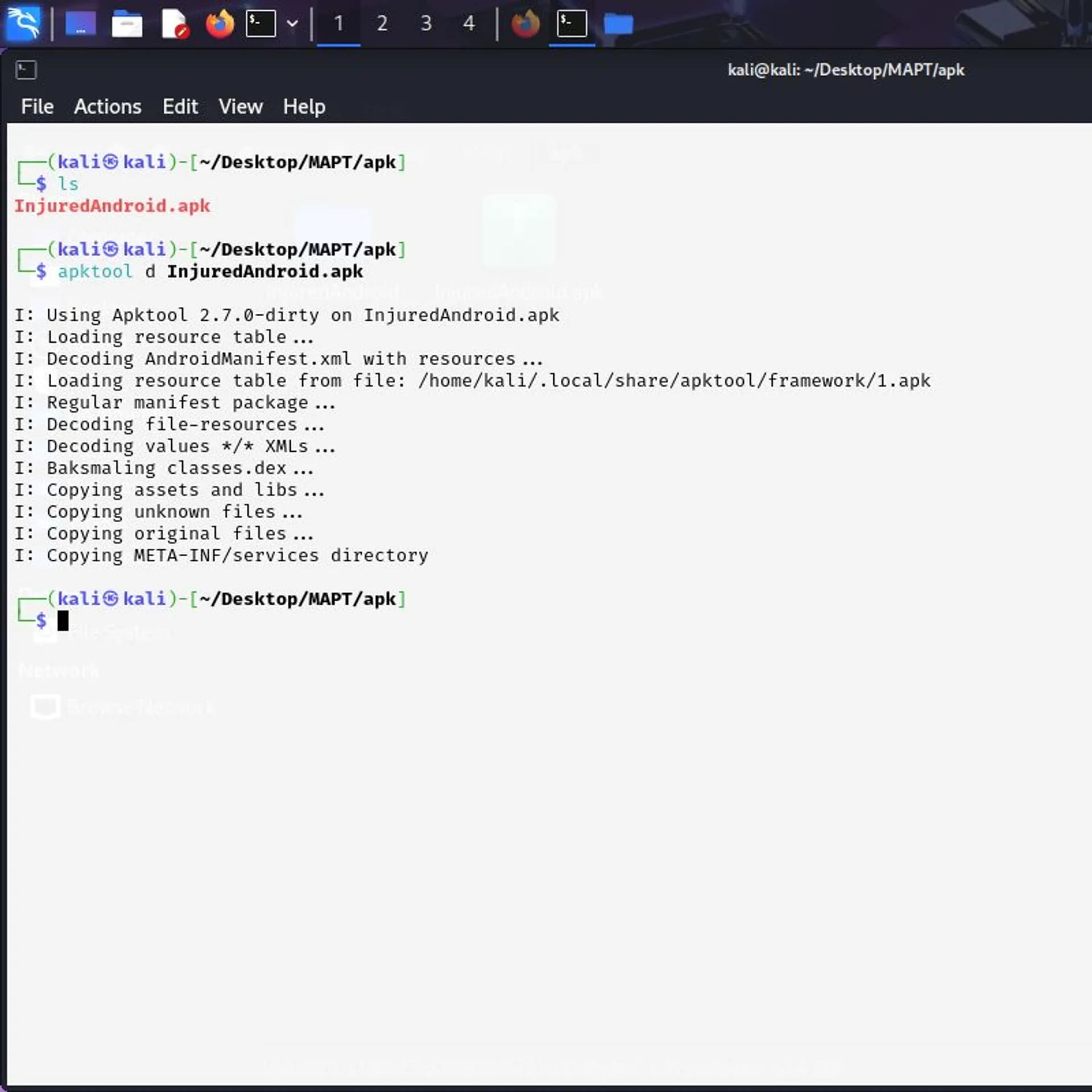Click 'Decoding AndroidManifest.xml with resources' line
The height and width of the screenshot is (1092, 1092).
coord(279,358)
